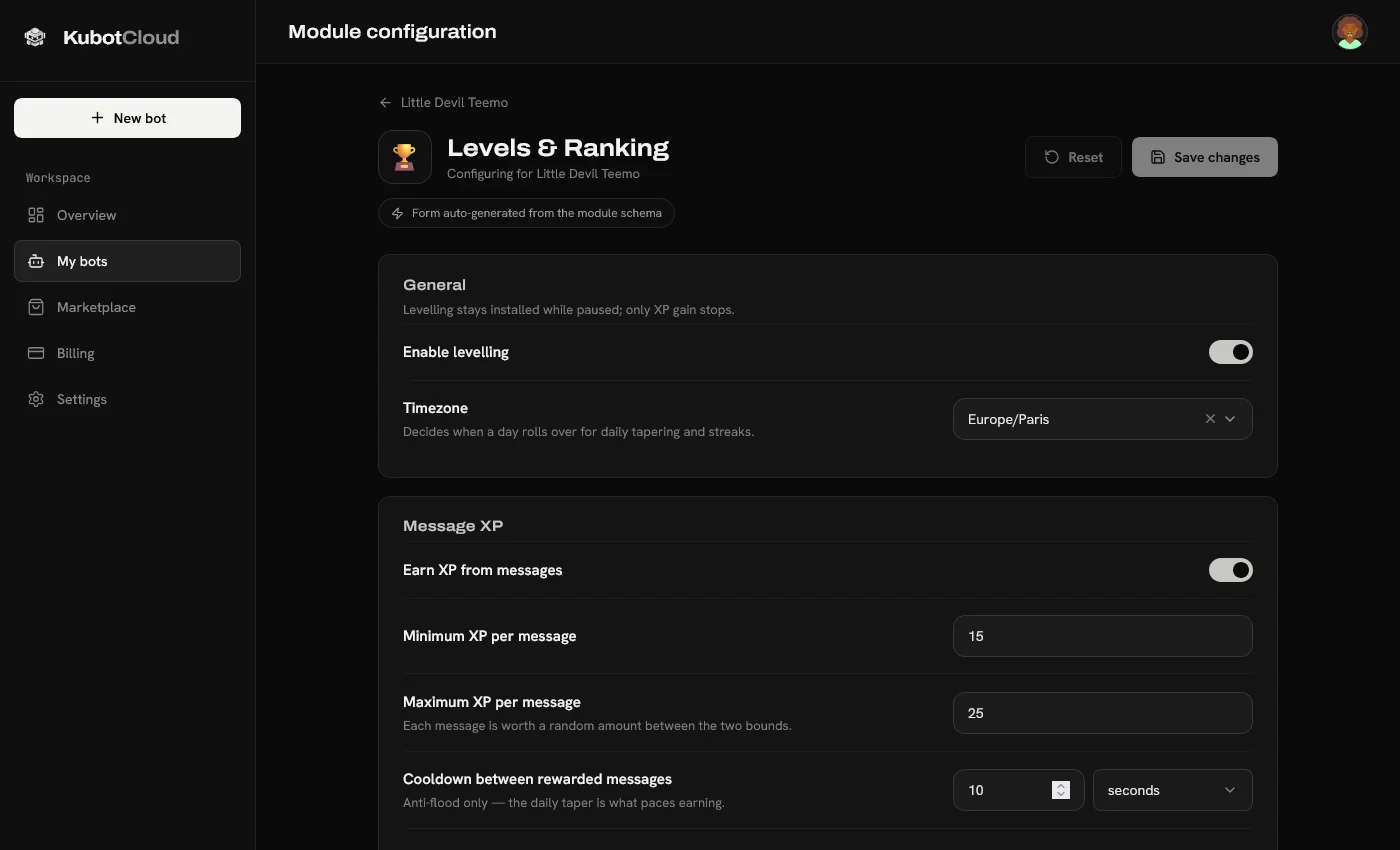Click the Overview grid icon

click(36, 215)
